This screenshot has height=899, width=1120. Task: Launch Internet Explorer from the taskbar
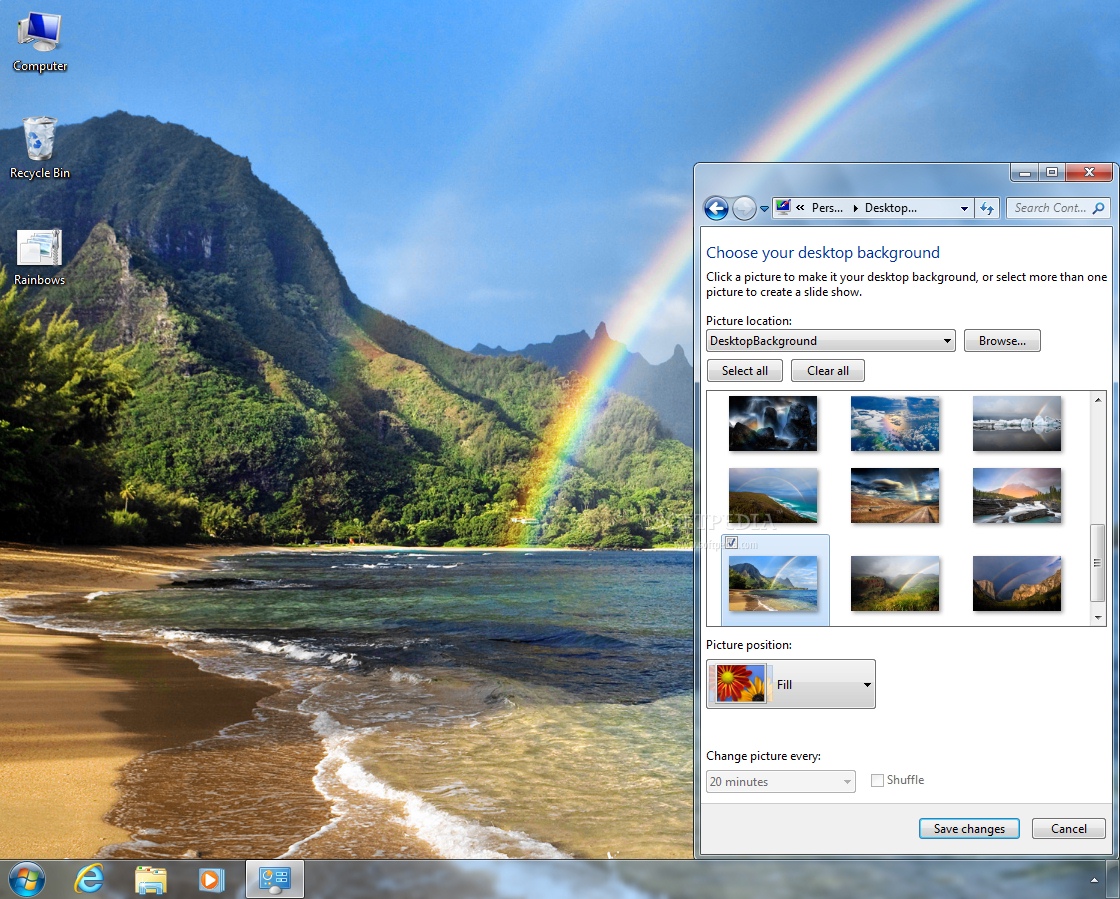click(x=89, y=879)
